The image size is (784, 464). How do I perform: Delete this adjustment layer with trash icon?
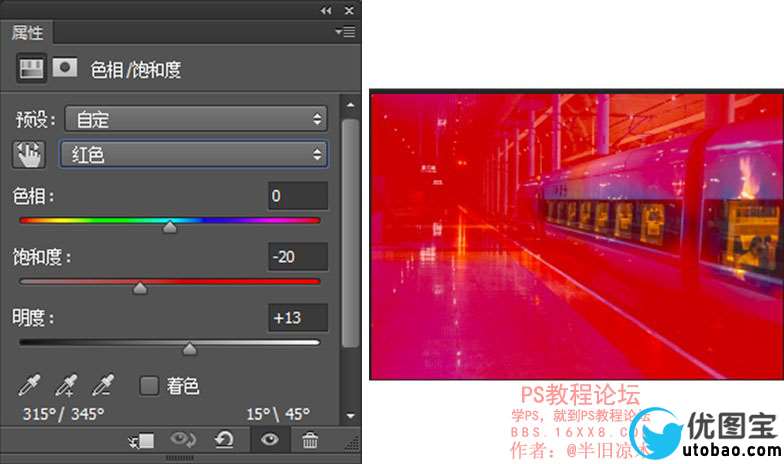(310, 440)
